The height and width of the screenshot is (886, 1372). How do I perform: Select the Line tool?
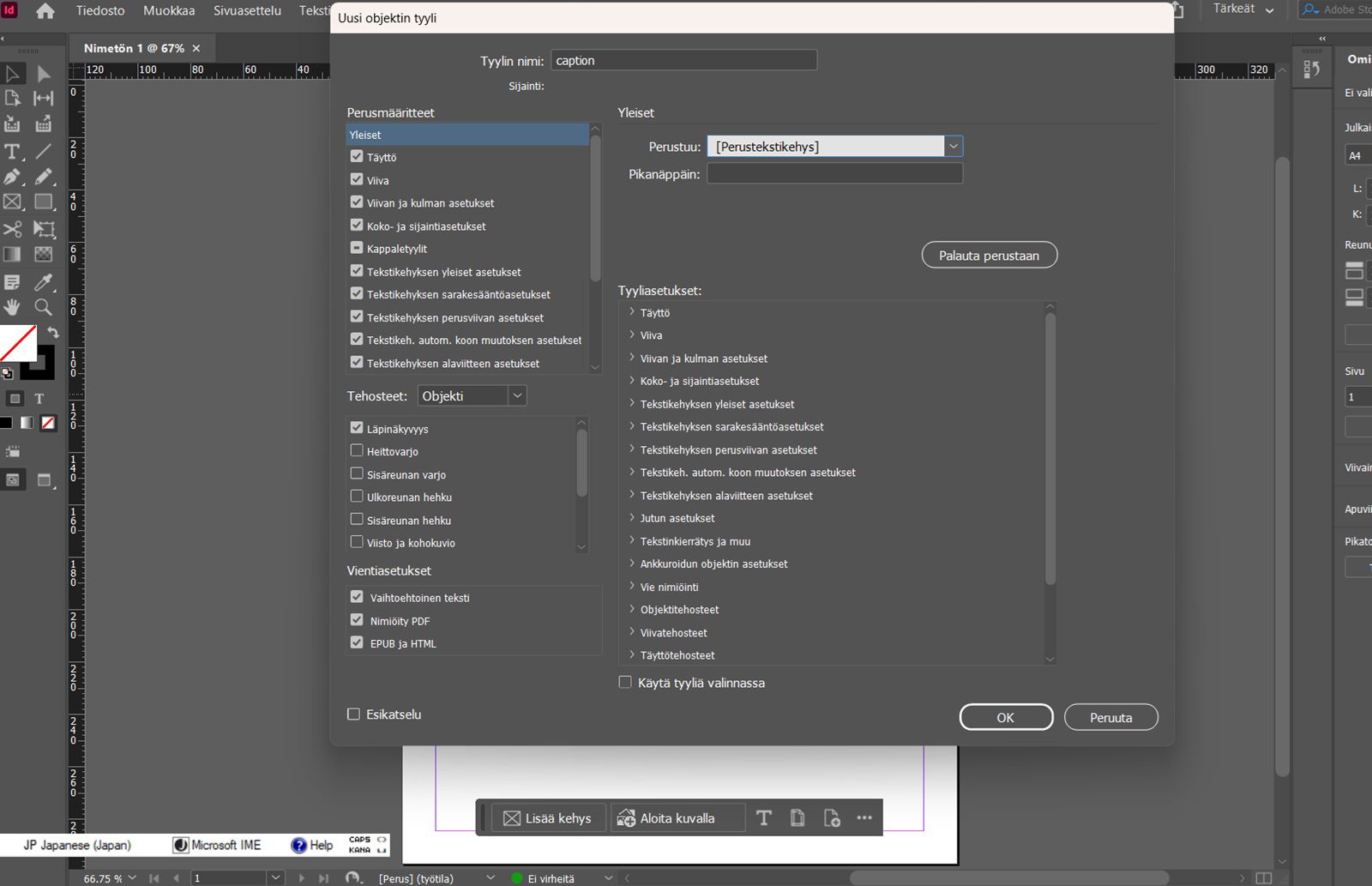coord(44,152)
